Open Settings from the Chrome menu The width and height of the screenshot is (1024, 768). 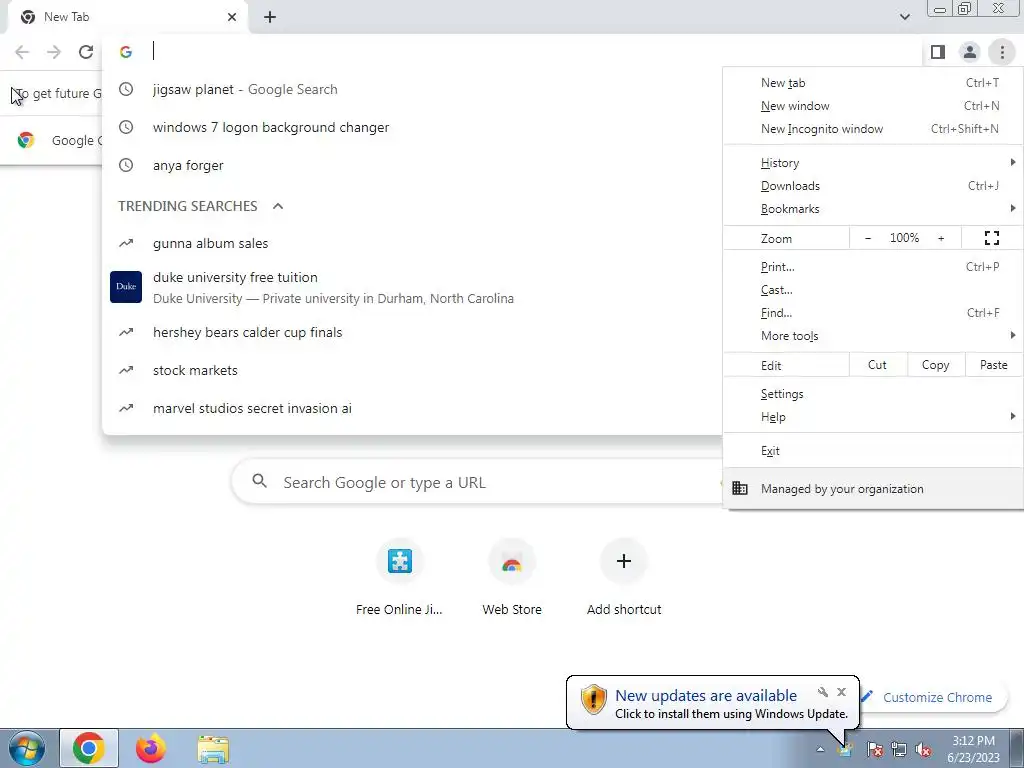(x=873, y=394)
